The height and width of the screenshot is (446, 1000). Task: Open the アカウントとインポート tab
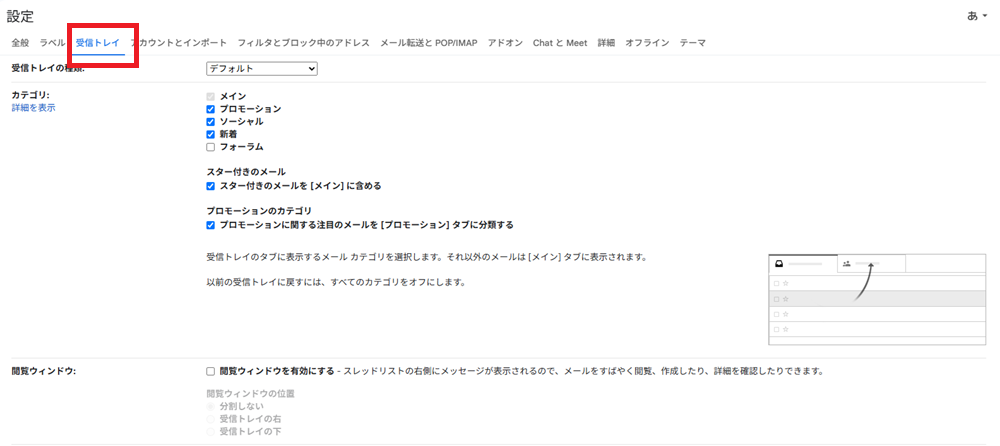point(184,43)
